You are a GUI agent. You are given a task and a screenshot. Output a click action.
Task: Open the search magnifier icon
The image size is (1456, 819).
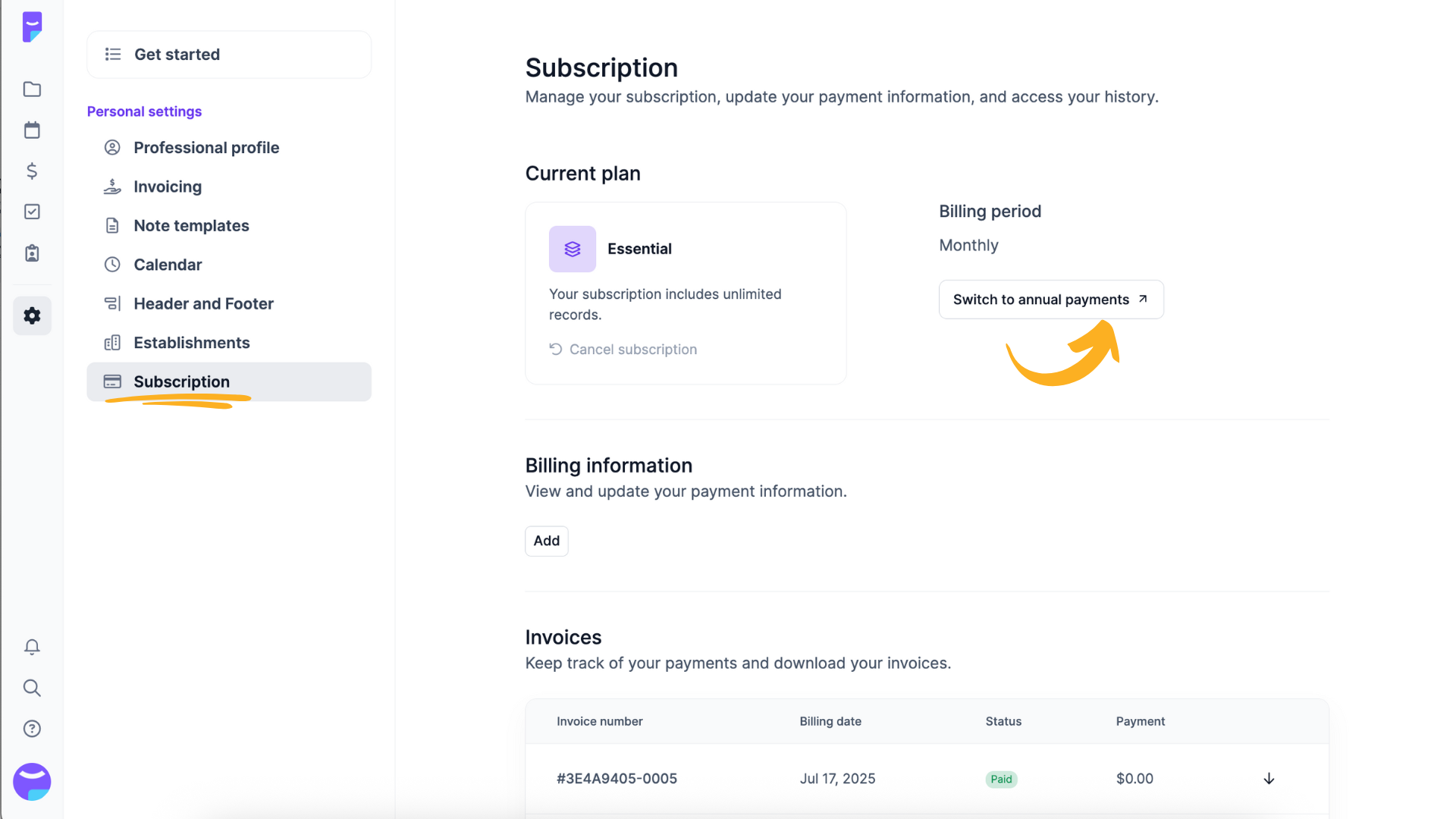[32, 688]
